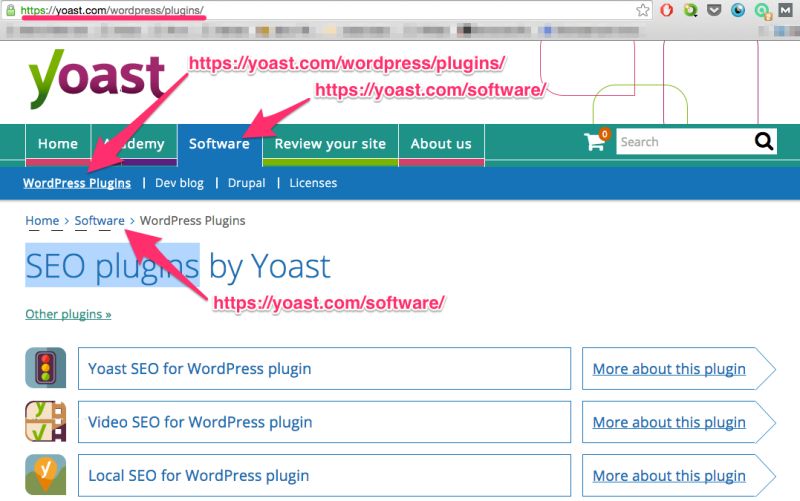This screenshot has height=501, width=800.
Task: Click the Software breadcrumb link
Action: (x=99, y=221)
